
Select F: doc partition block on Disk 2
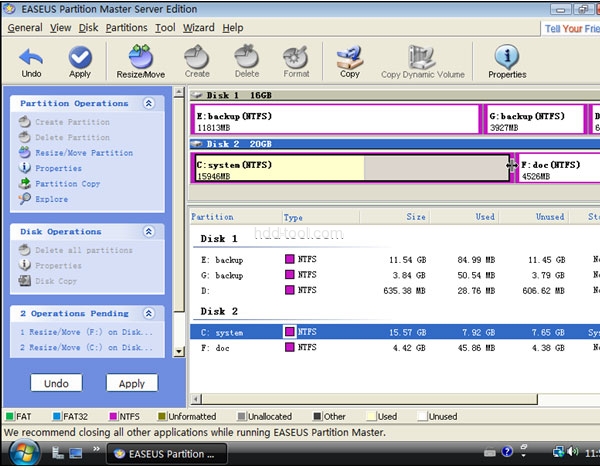(558, 168)
